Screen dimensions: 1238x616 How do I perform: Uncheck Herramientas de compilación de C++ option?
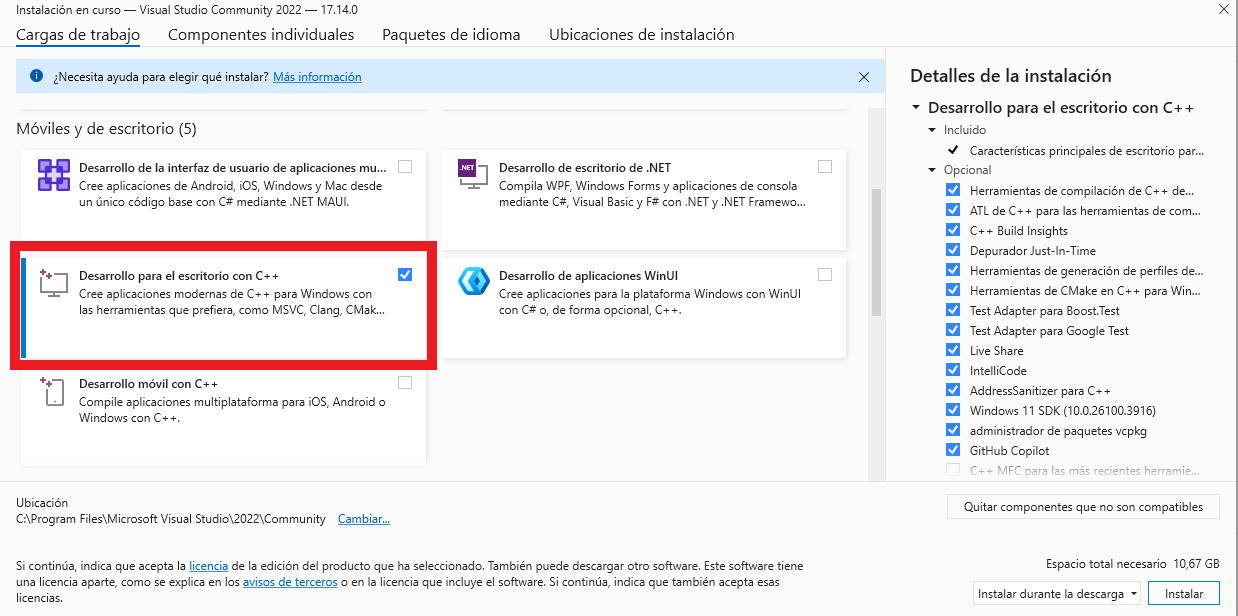coord(953,190)
